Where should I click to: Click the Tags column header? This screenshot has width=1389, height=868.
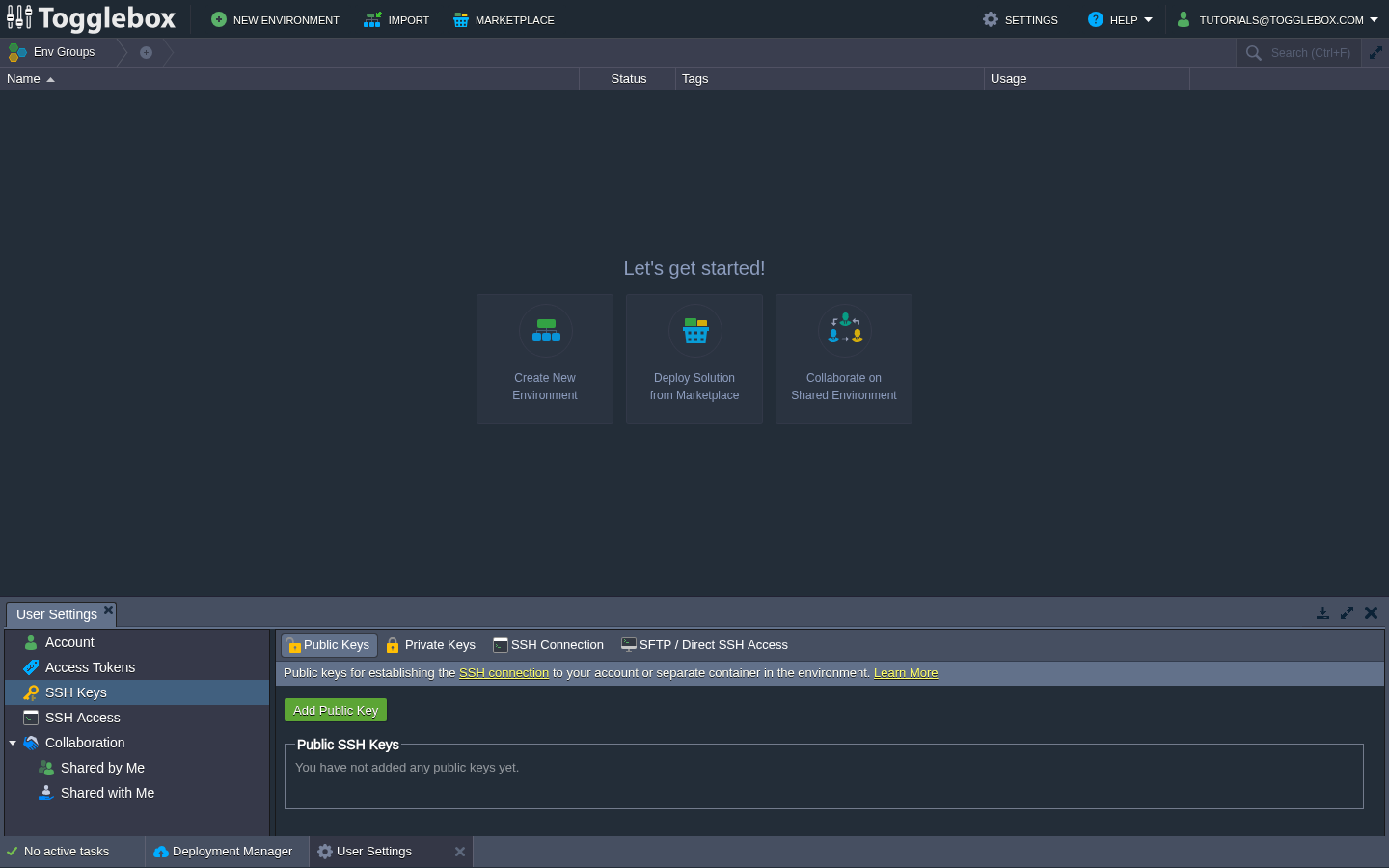(830, 79)
